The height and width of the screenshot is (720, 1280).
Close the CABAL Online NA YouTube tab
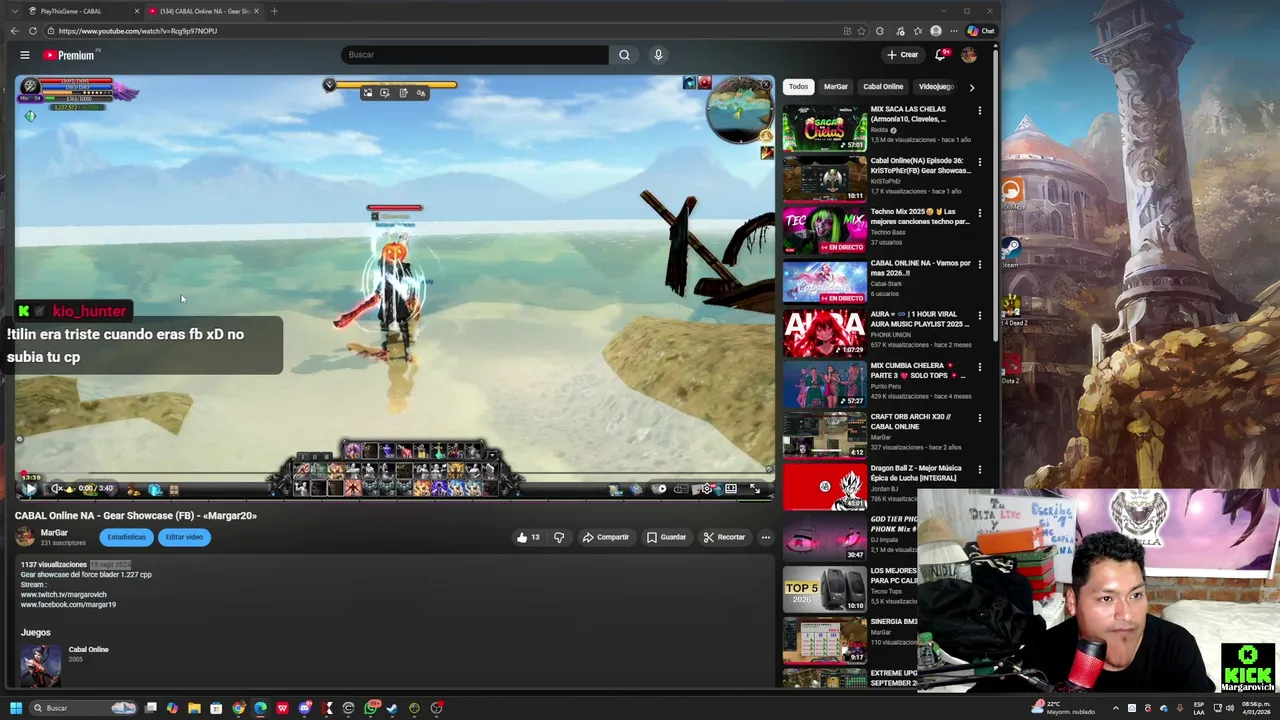(x=256, y=11)
